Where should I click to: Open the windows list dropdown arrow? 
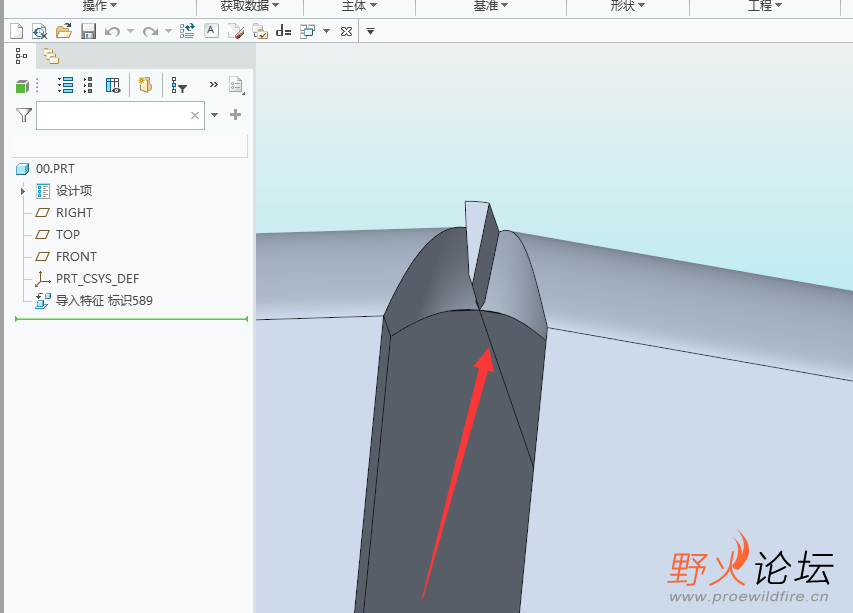326,31
